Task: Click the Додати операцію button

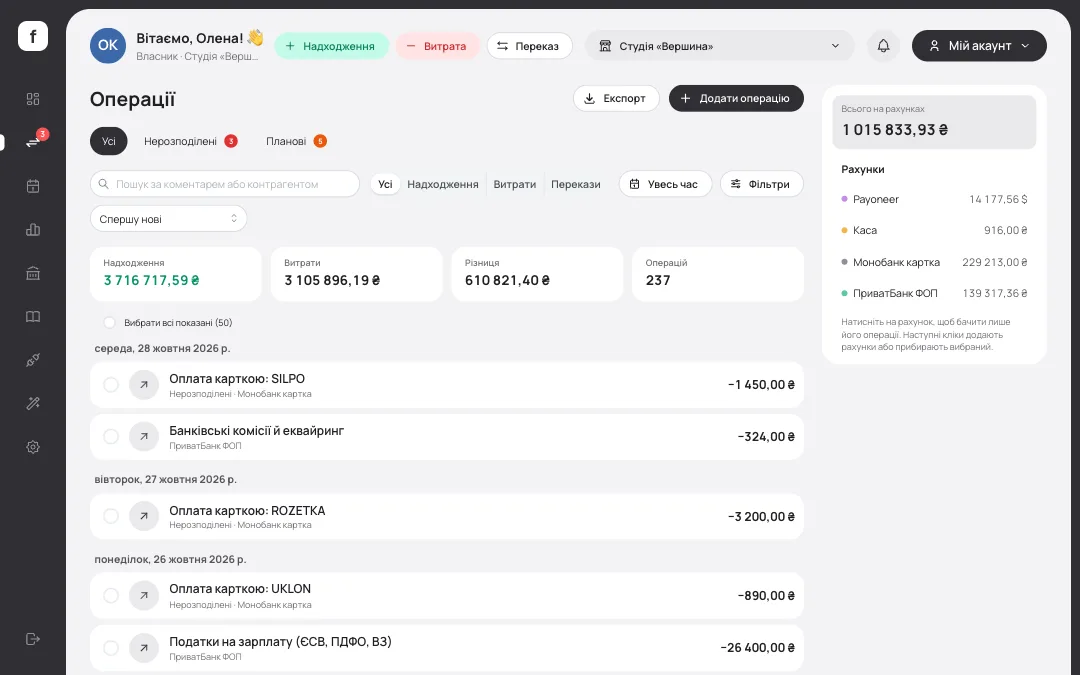Action: click(x=736, y=98)
